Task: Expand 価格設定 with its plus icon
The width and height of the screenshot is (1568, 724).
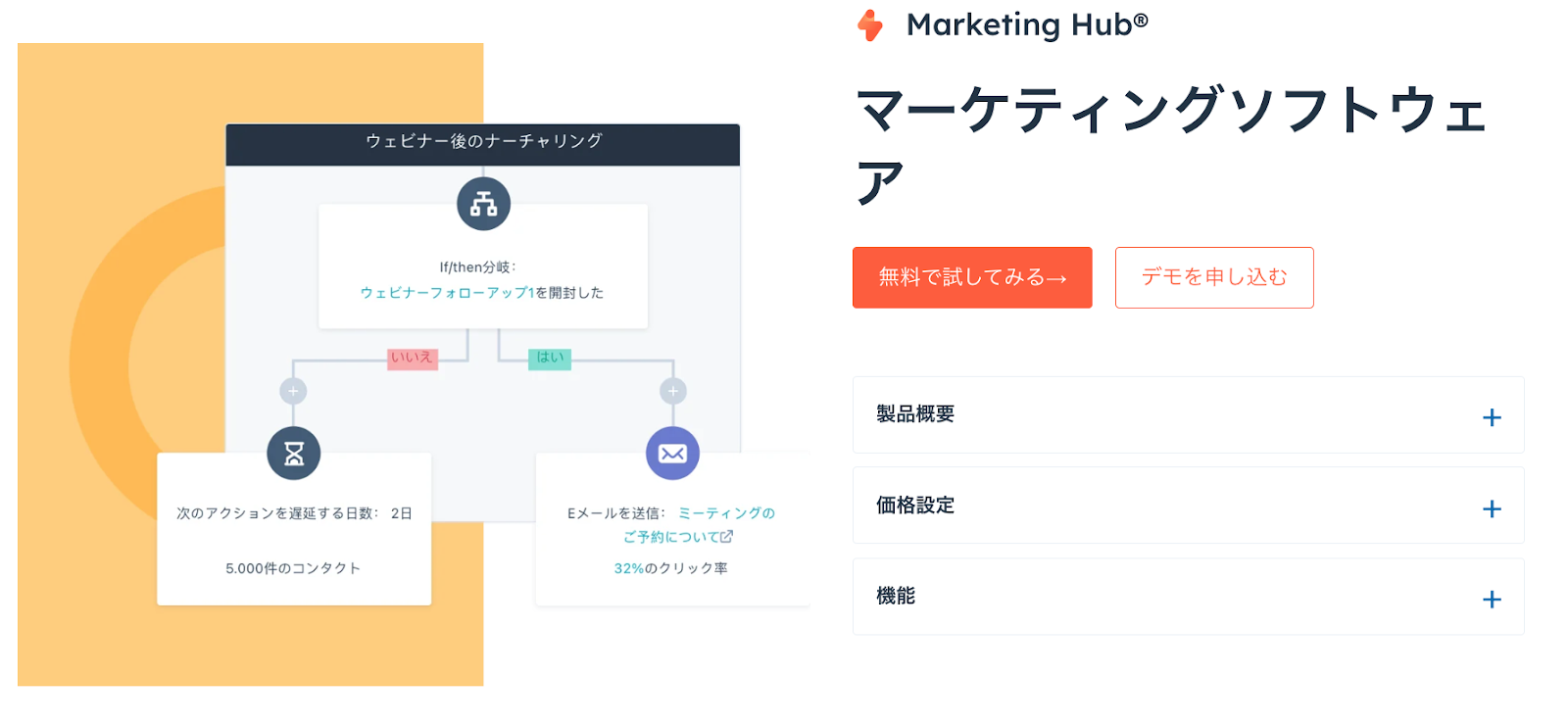Action: pos(1492,508)
